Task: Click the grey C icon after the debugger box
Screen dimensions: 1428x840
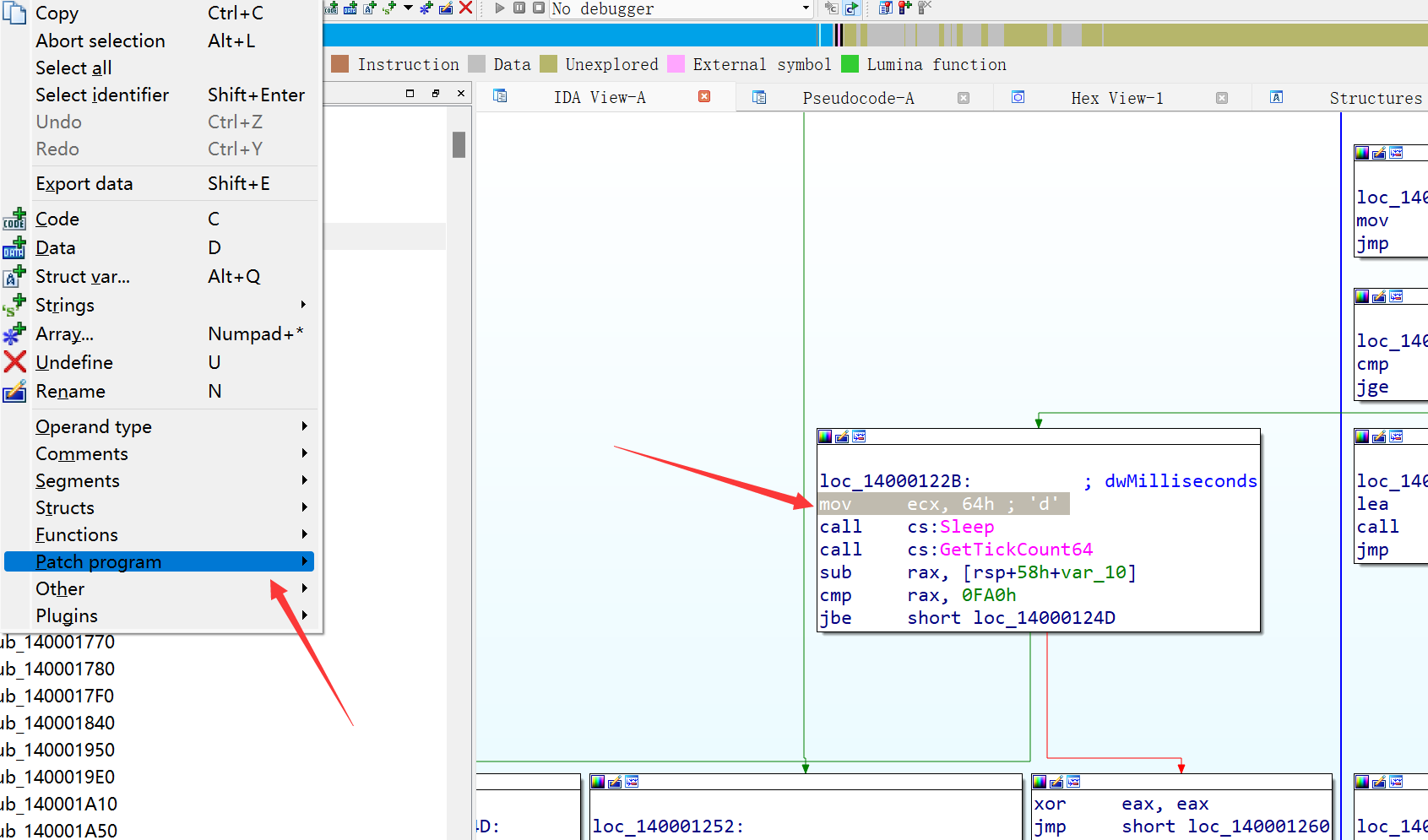Action: click(832, 8)
